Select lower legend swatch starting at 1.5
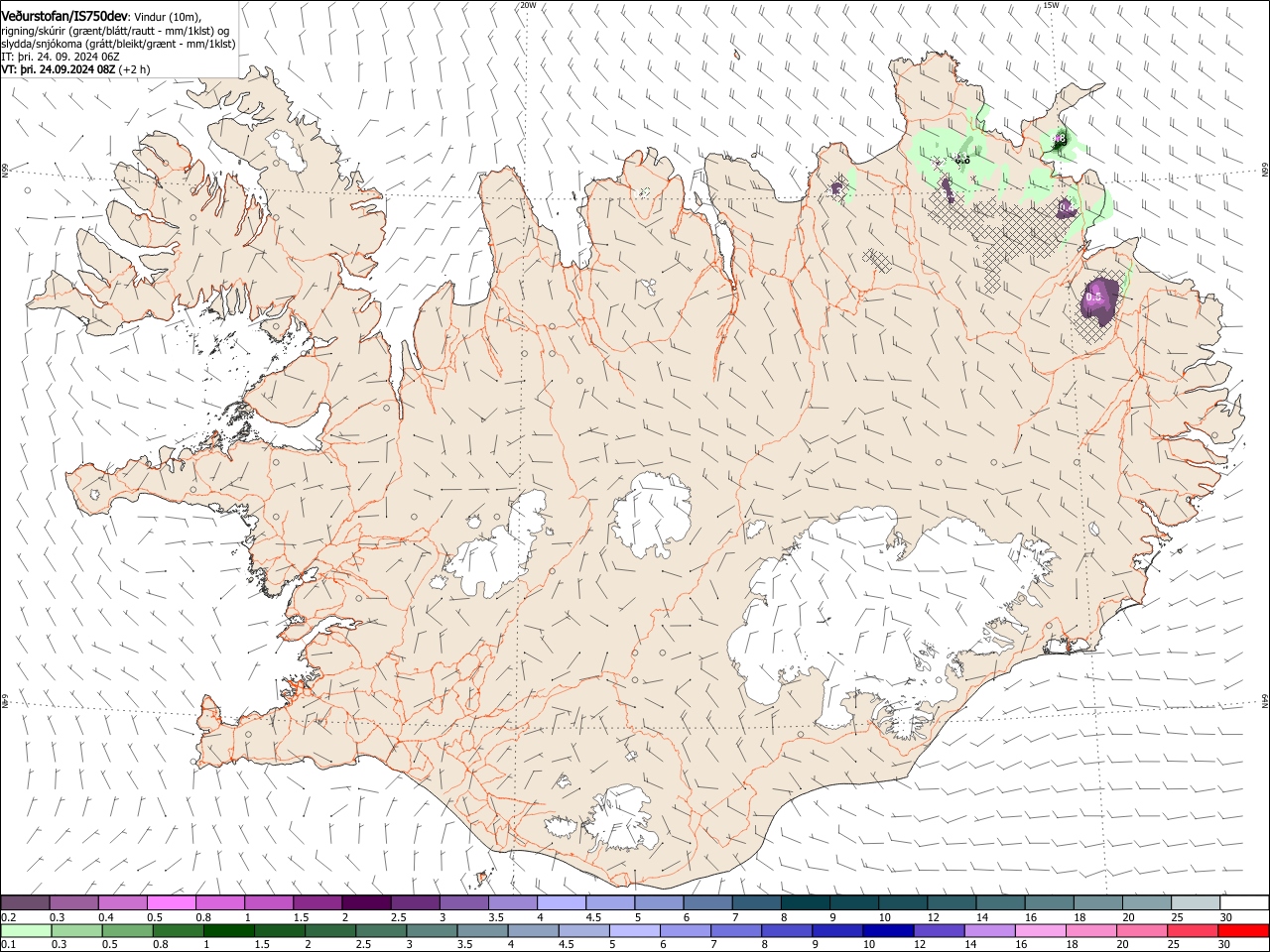The width and height of the screenshot is (1270, 952). point(278,930)
